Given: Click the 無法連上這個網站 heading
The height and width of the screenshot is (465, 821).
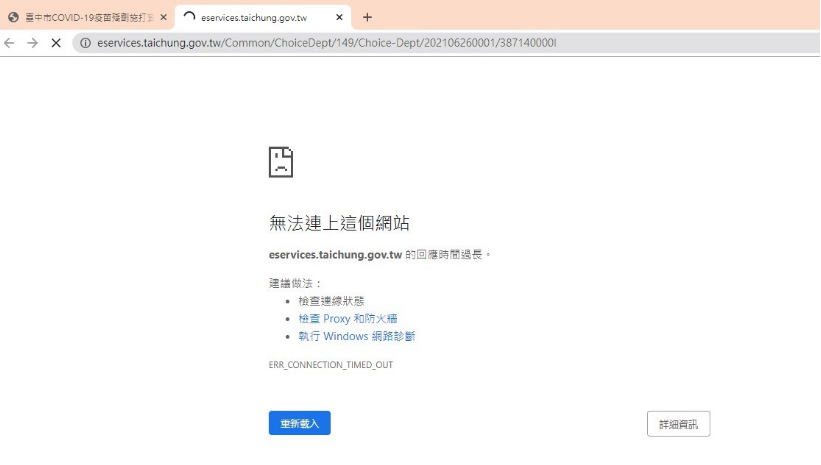Looking at the screenshot, I should pos(339,223).
